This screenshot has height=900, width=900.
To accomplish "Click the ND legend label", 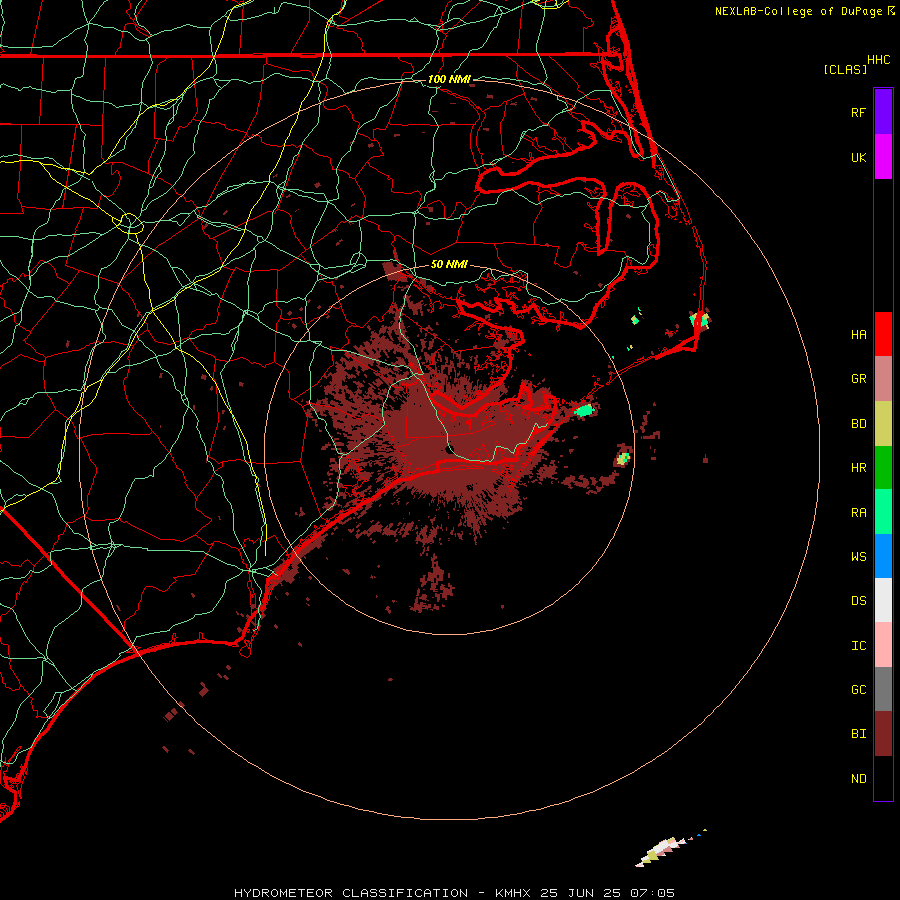I will (858, 779).
